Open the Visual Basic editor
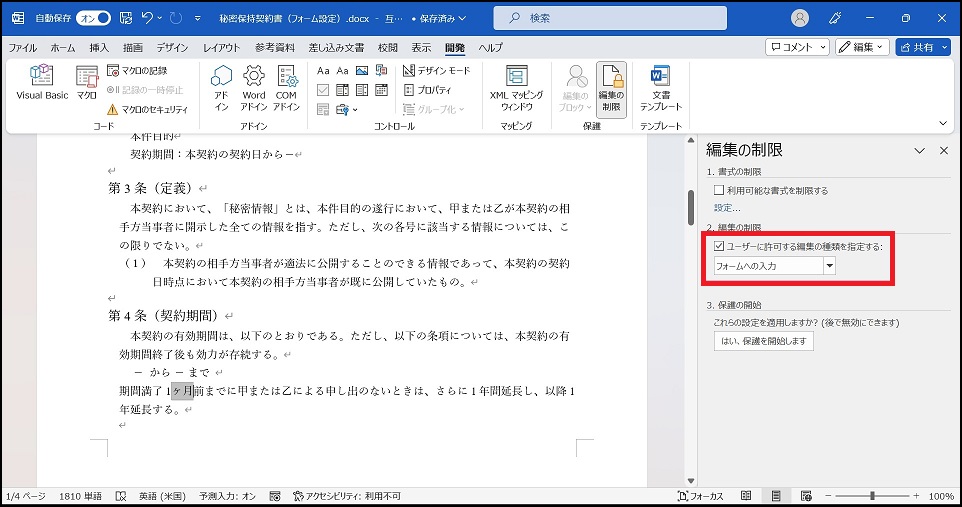The width and height of the screenshot is (962, 507). pyautogui.click(x=42, y=83)
